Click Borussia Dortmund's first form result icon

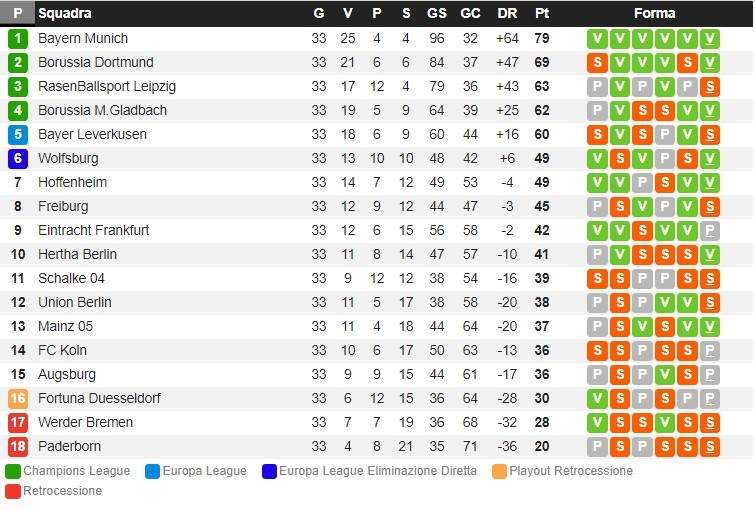click(597, 63)
